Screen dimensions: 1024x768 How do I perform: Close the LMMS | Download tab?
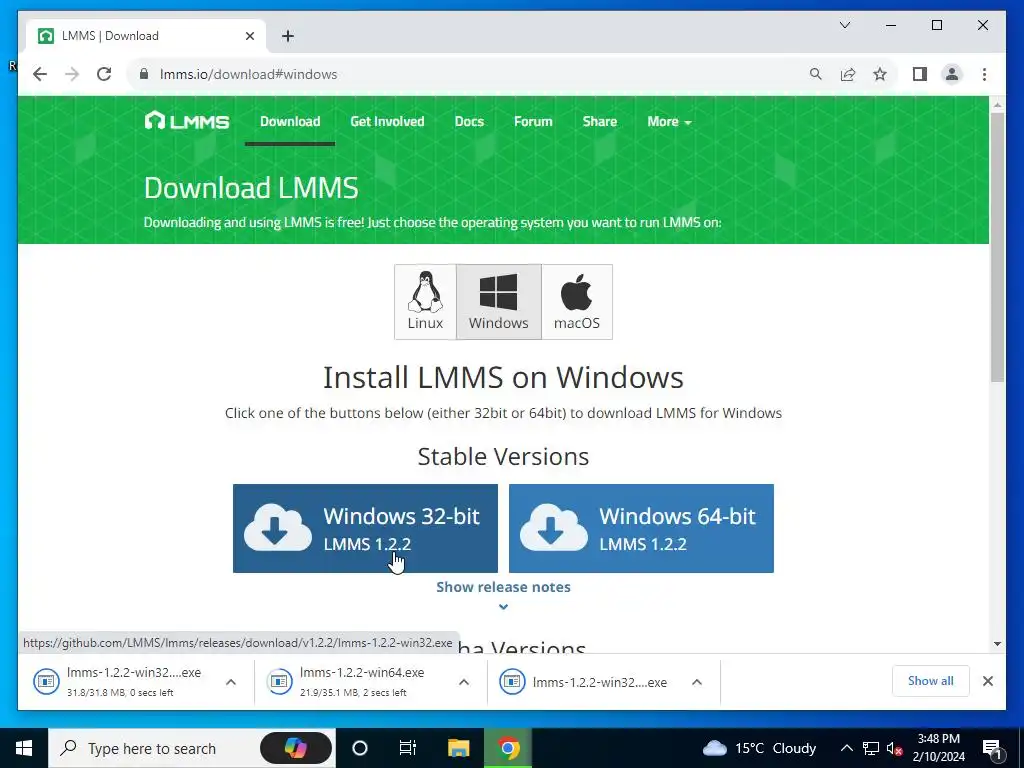click(249, 36)
